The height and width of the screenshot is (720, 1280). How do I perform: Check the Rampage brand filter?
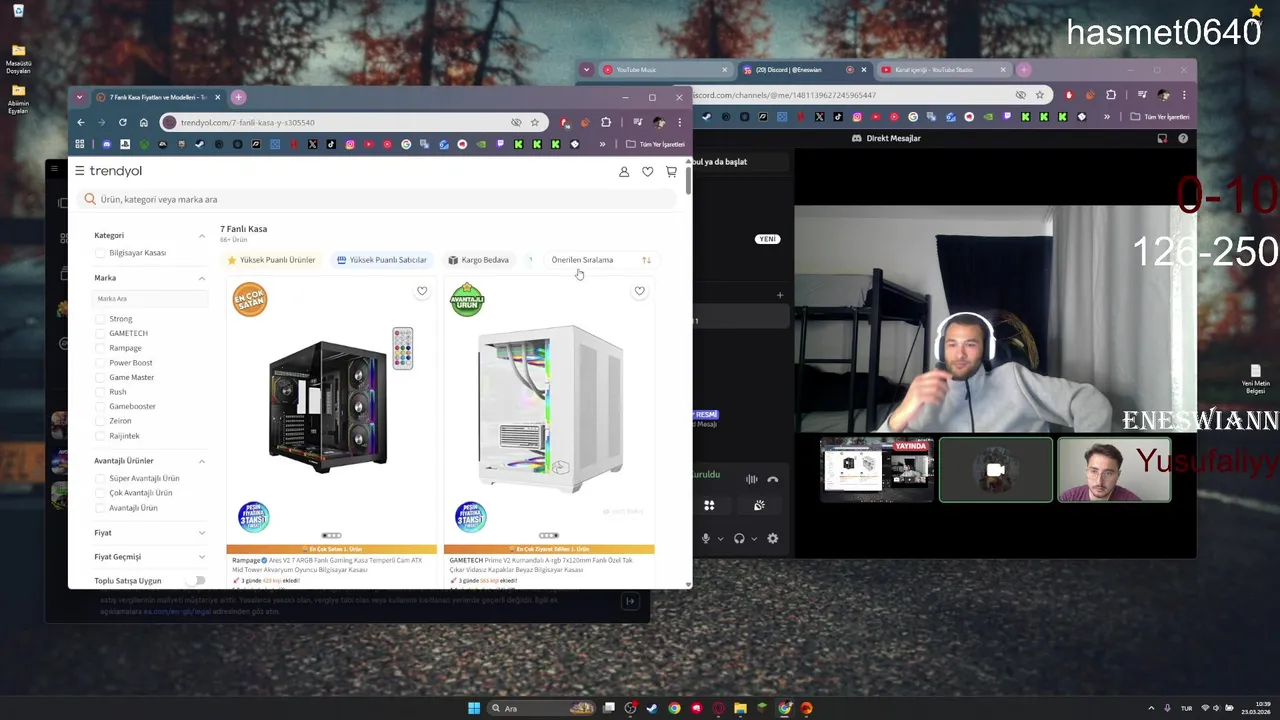point(100,348)
